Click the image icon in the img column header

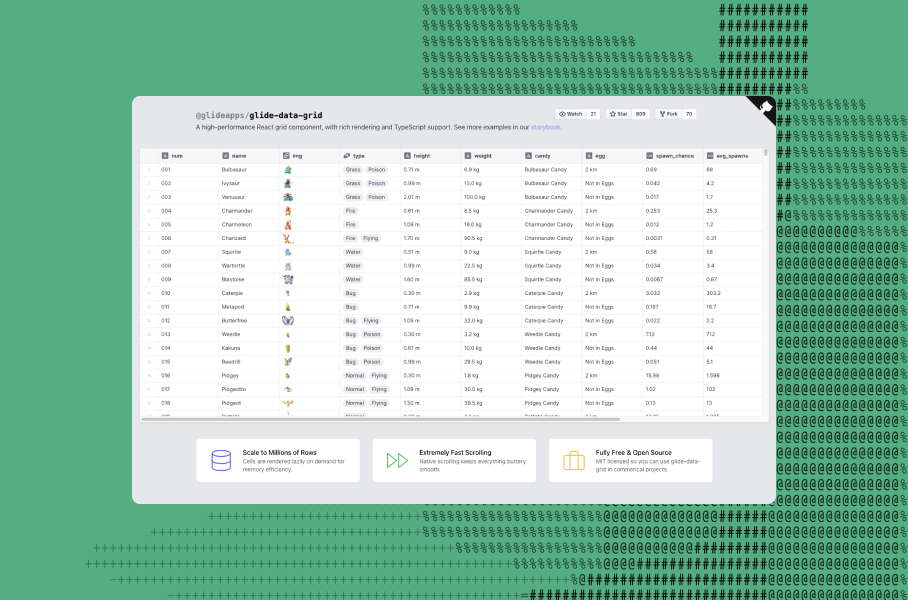click(x=285, y=156)
